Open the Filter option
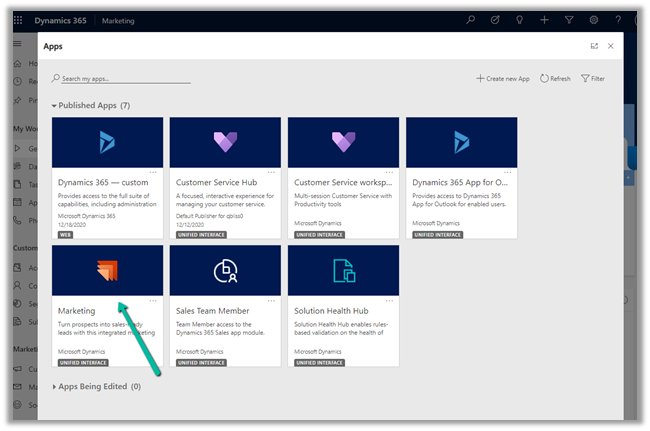Screen dimensions: 650x431 [592, 78]
